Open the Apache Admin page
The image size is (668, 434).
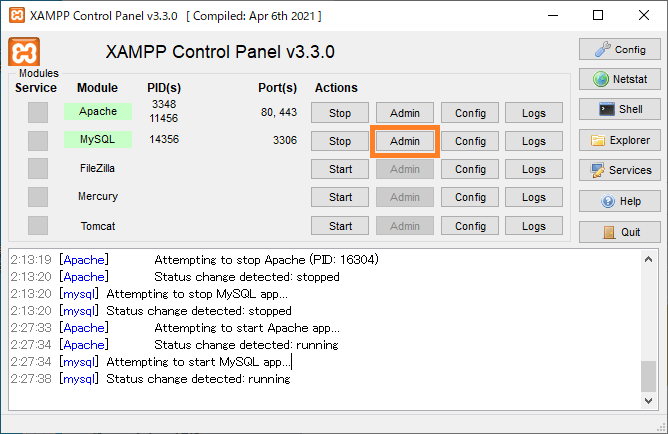pos(405,113)
